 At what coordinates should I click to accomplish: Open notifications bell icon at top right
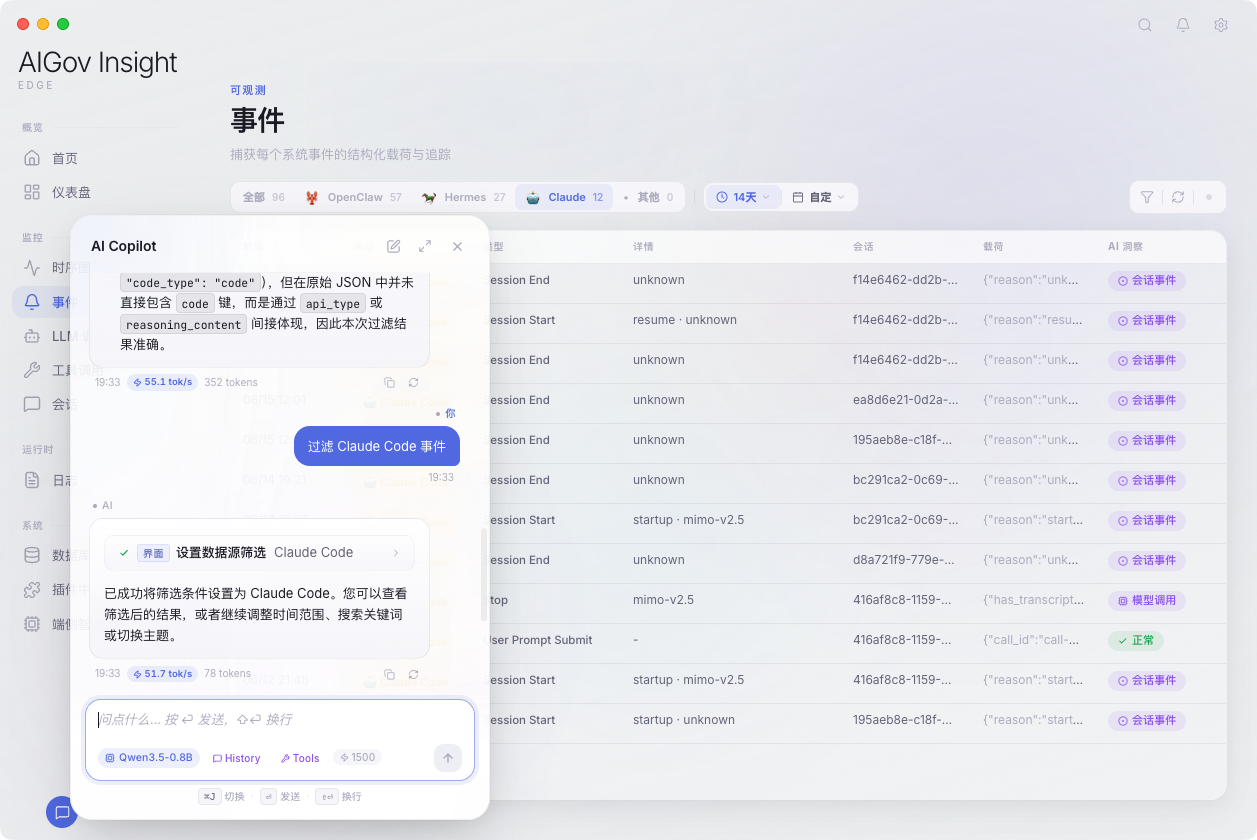(x=1183, y=25)
